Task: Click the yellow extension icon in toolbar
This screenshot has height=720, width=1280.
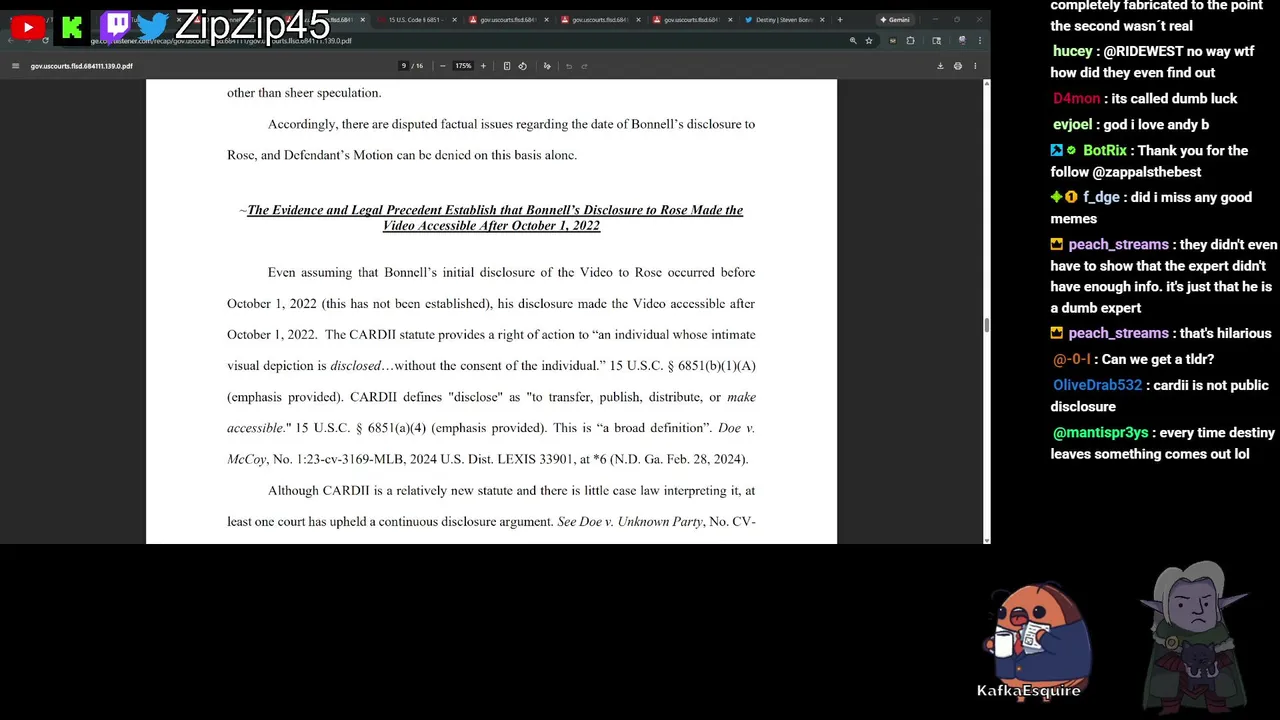Action: pyautogui.click(x=892, y=41)
